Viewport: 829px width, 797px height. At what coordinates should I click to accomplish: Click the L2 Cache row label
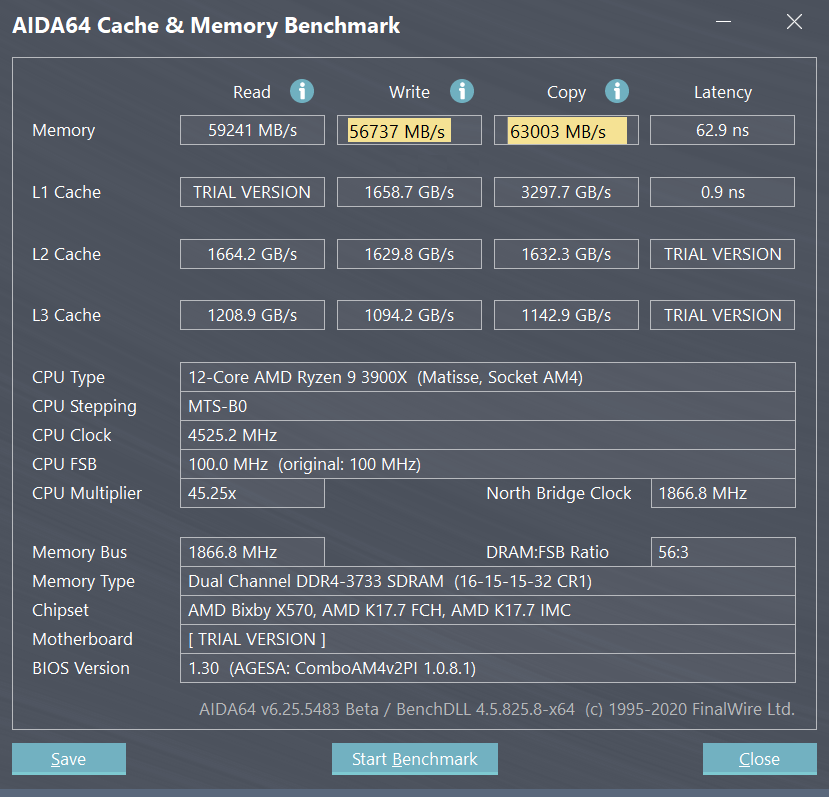pyautogui.click(x=67, y=254)
